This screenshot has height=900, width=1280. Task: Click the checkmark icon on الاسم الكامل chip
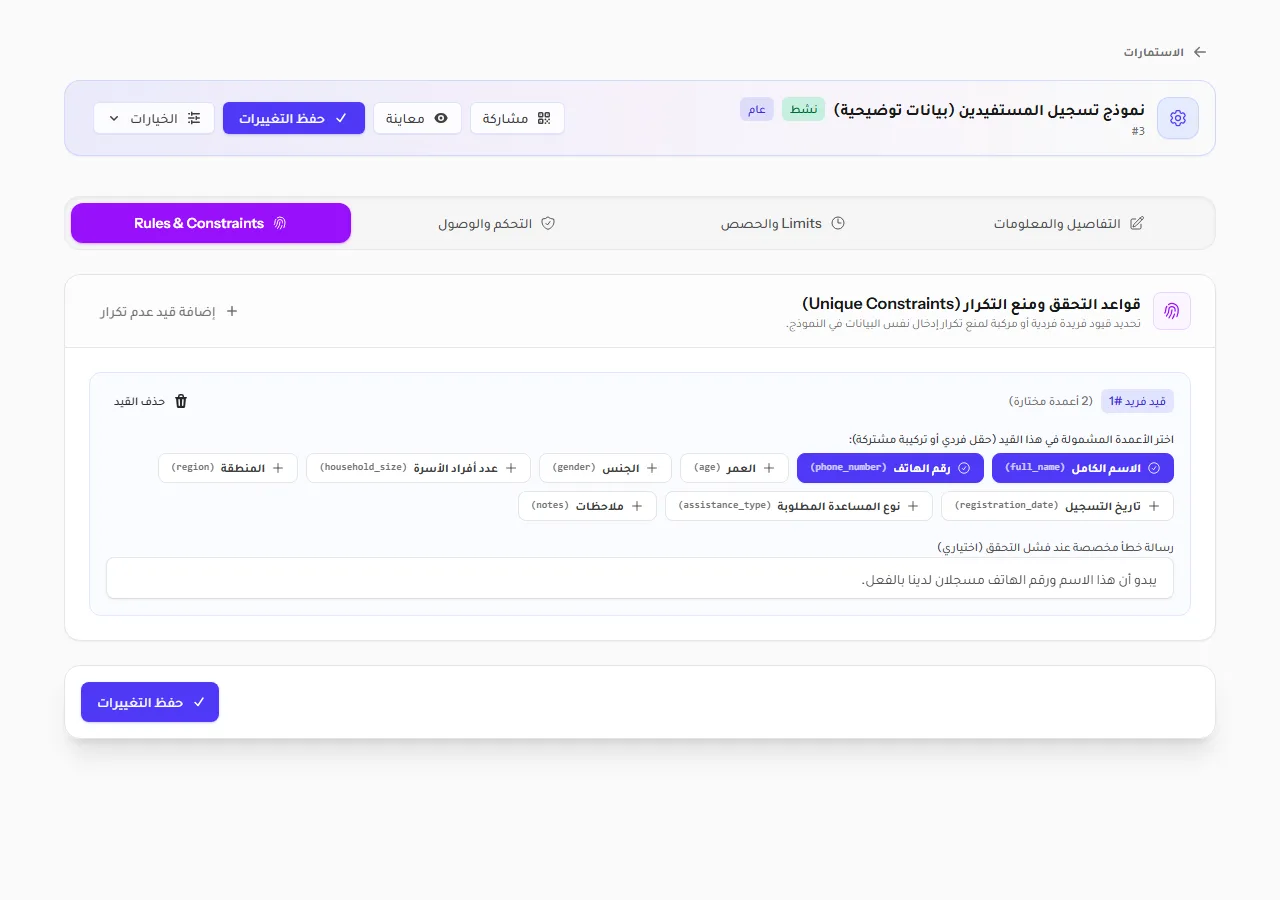click(x=1154, y=468)
